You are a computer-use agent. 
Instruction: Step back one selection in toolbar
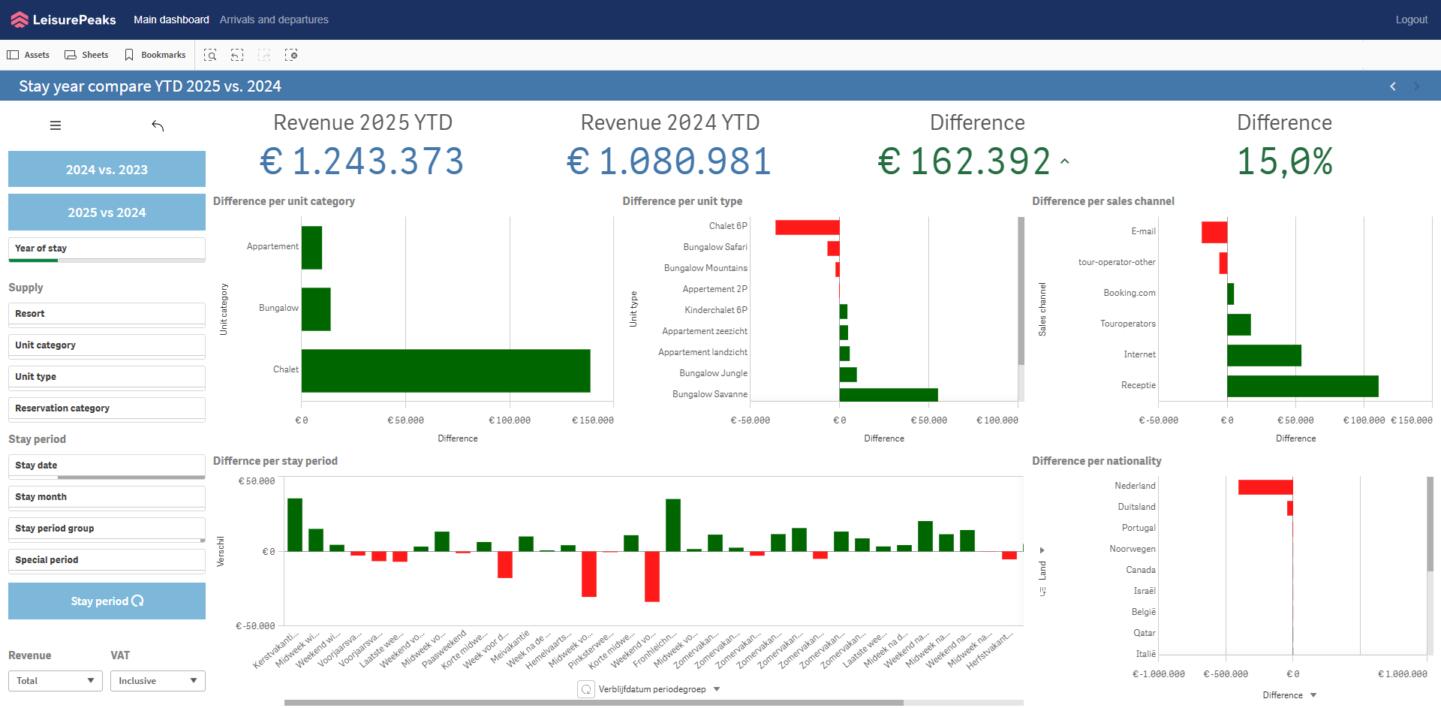[237, 55]
